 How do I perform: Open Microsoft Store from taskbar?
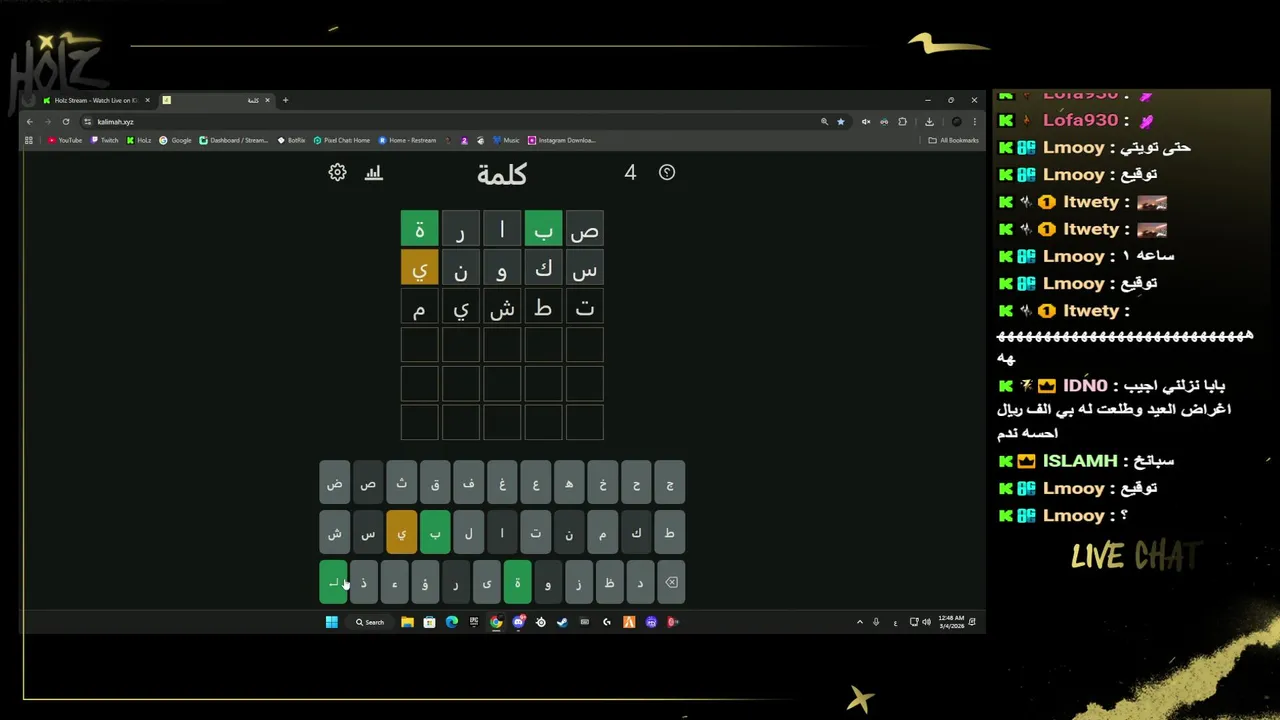(429, 622)
